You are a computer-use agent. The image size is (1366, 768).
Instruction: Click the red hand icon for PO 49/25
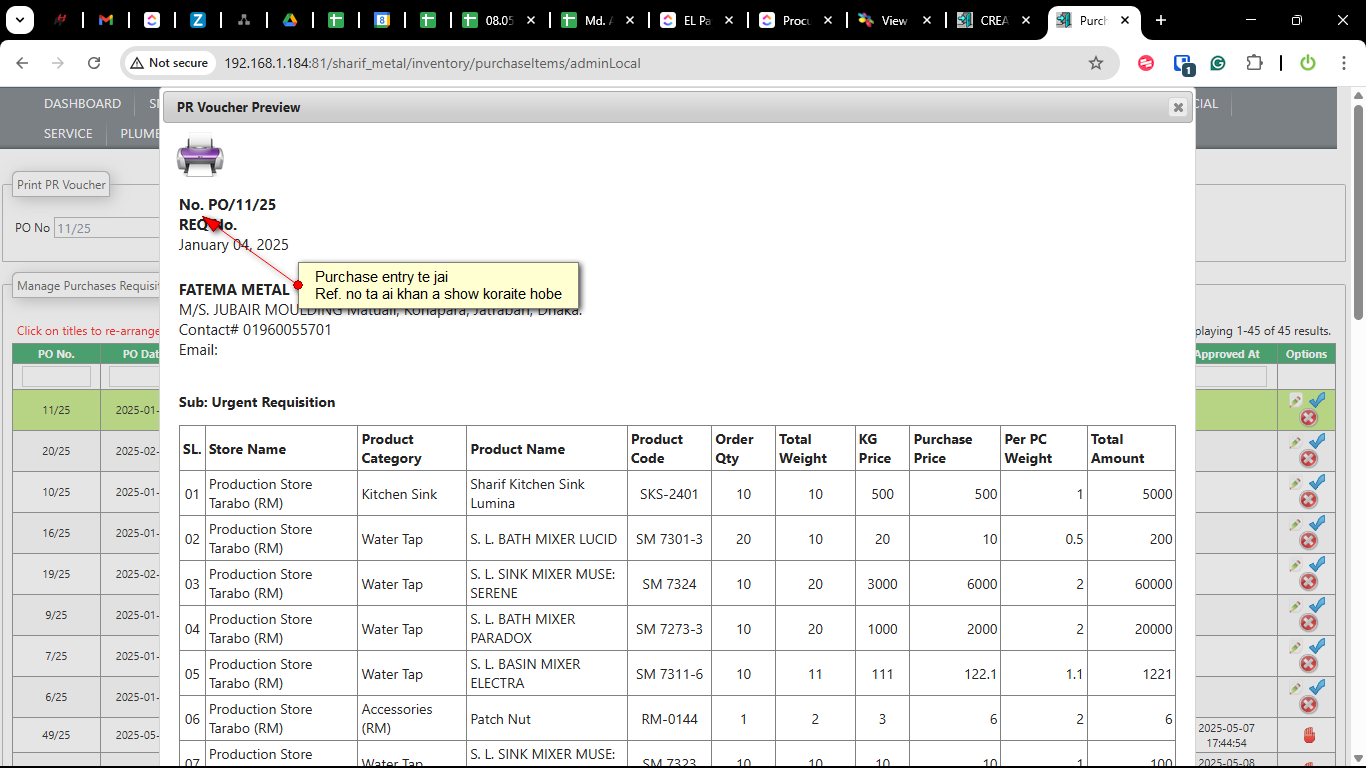pyautogui.click(x=1309, y=736)
